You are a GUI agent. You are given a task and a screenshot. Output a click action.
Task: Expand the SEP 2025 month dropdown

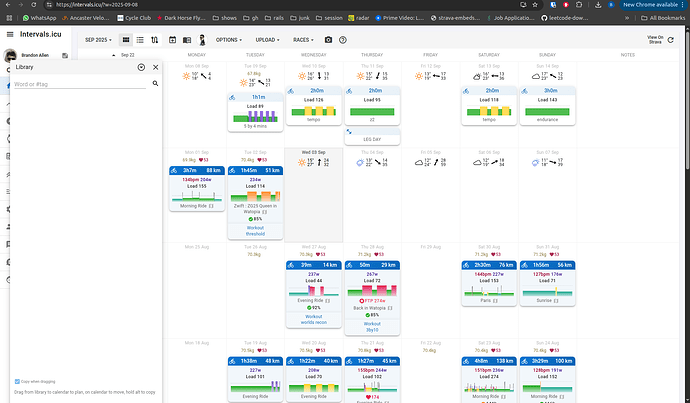(99, 39)
